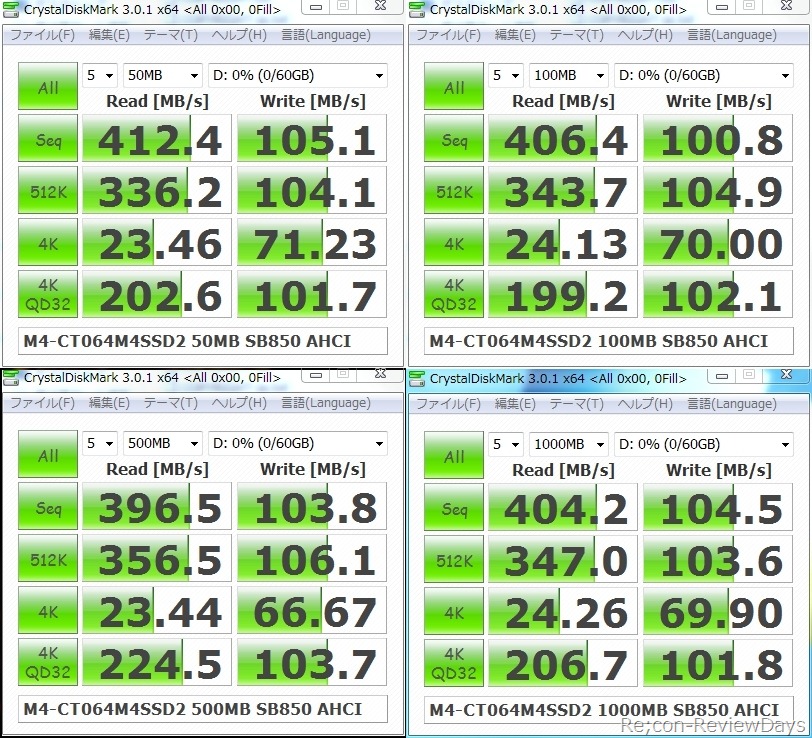The image size is (812, 738).
Task: Open テーマ(T) menu in 500MB window
Action: (x=170, y=402)
